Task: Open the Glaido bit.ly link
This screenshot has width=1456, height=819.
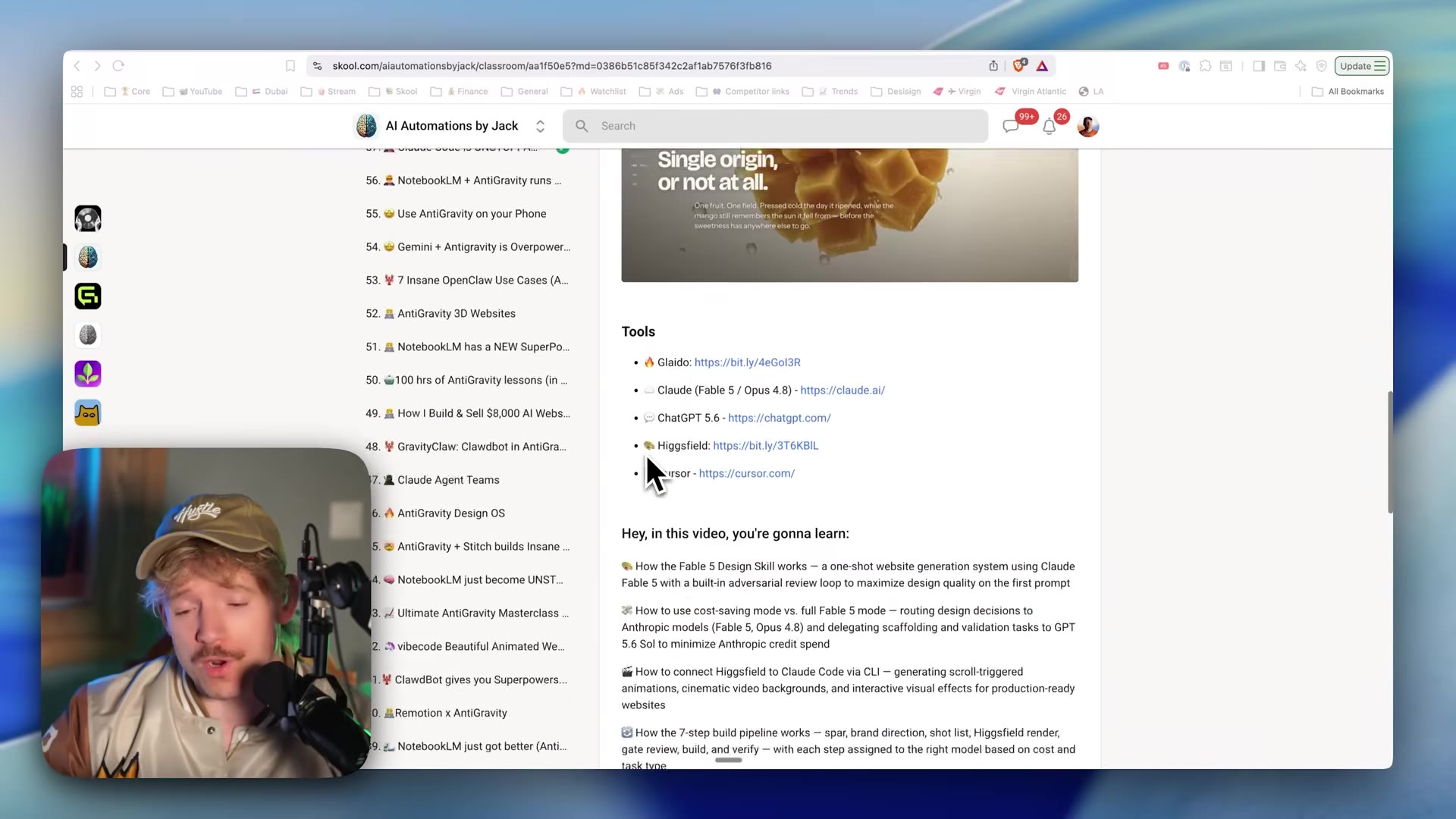Action: point(747,362)
